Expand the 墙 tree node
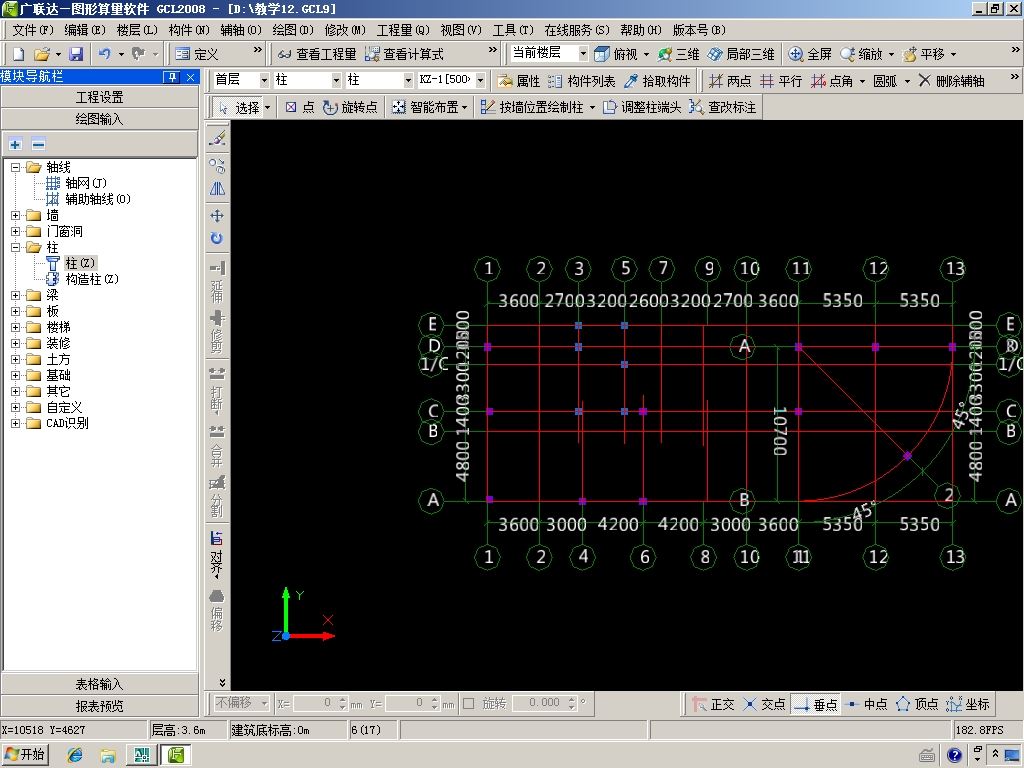 [16, 215]
